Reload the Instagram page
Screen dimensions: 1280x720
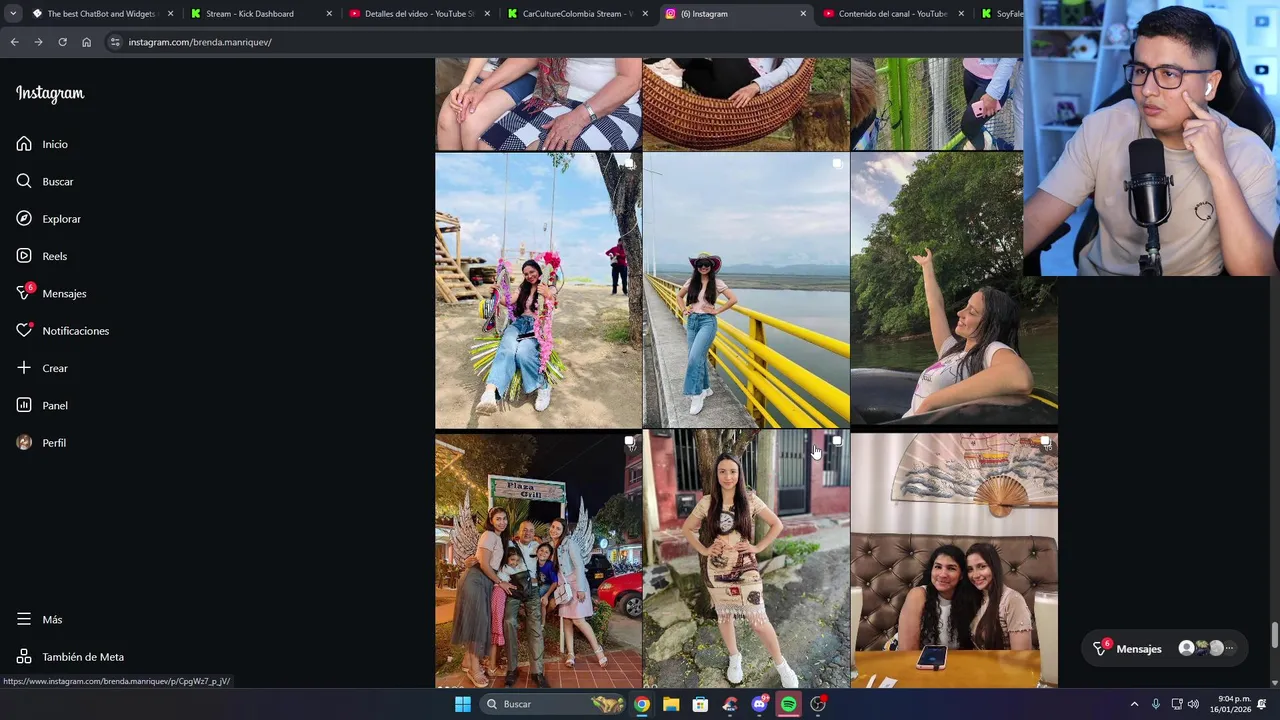click(62, 42)
